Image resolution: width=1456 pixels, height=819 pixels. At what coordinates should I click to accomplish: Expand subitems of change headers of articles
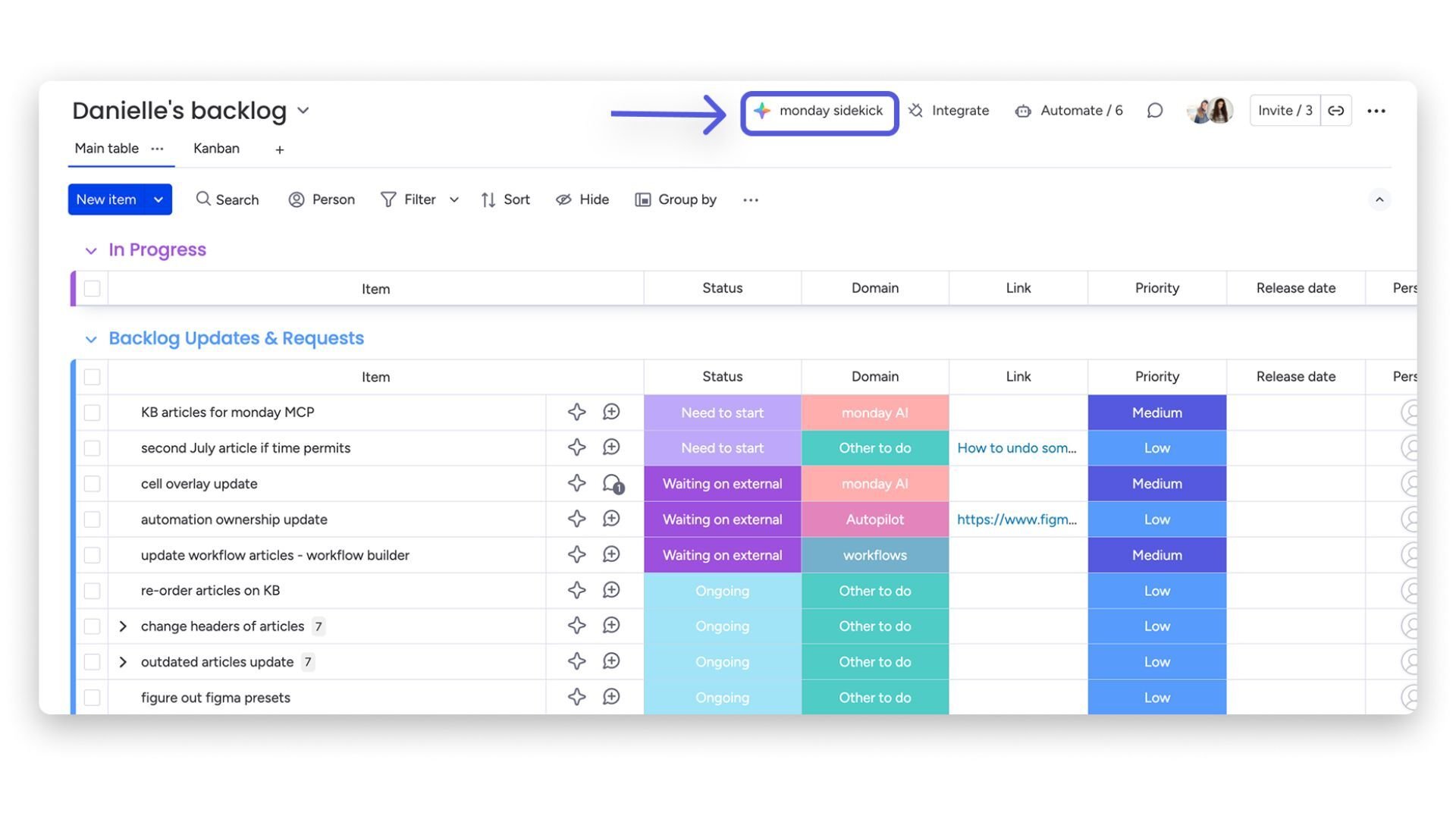tap(123, 626)
